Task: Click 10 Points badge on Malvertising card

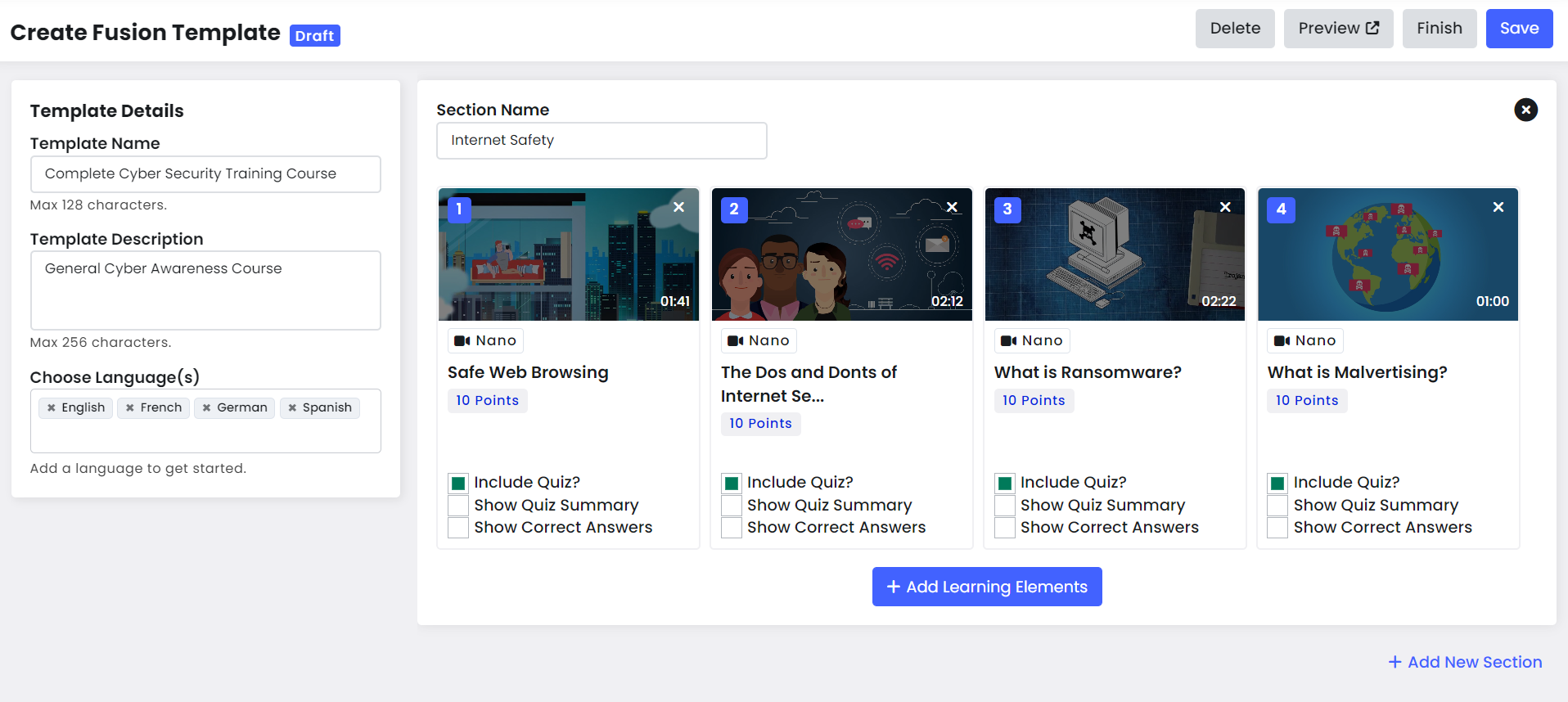Action: point(1307,400)
